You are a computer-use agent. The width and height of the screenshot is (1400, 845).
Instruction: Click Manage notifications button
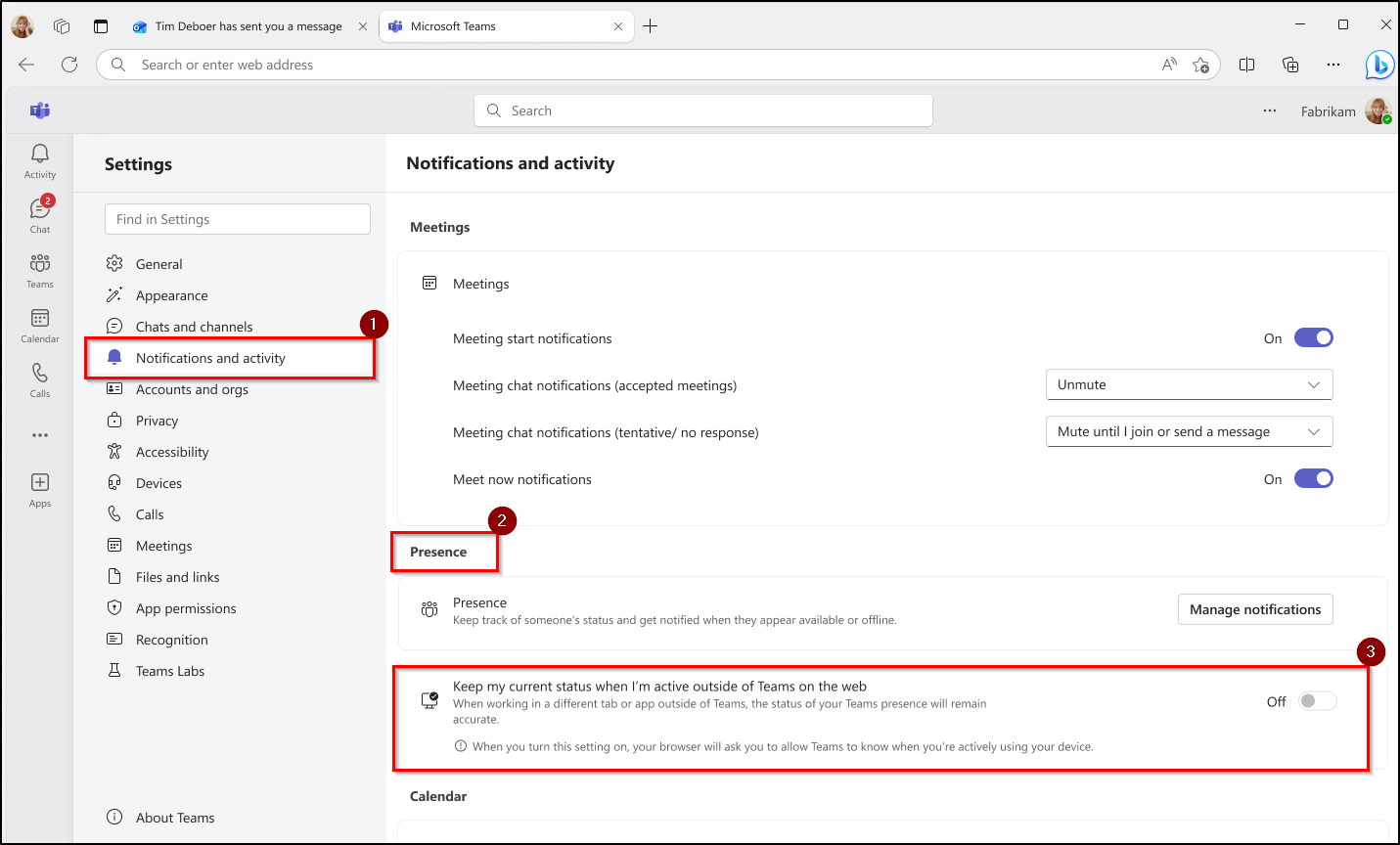click(1255, 609)
